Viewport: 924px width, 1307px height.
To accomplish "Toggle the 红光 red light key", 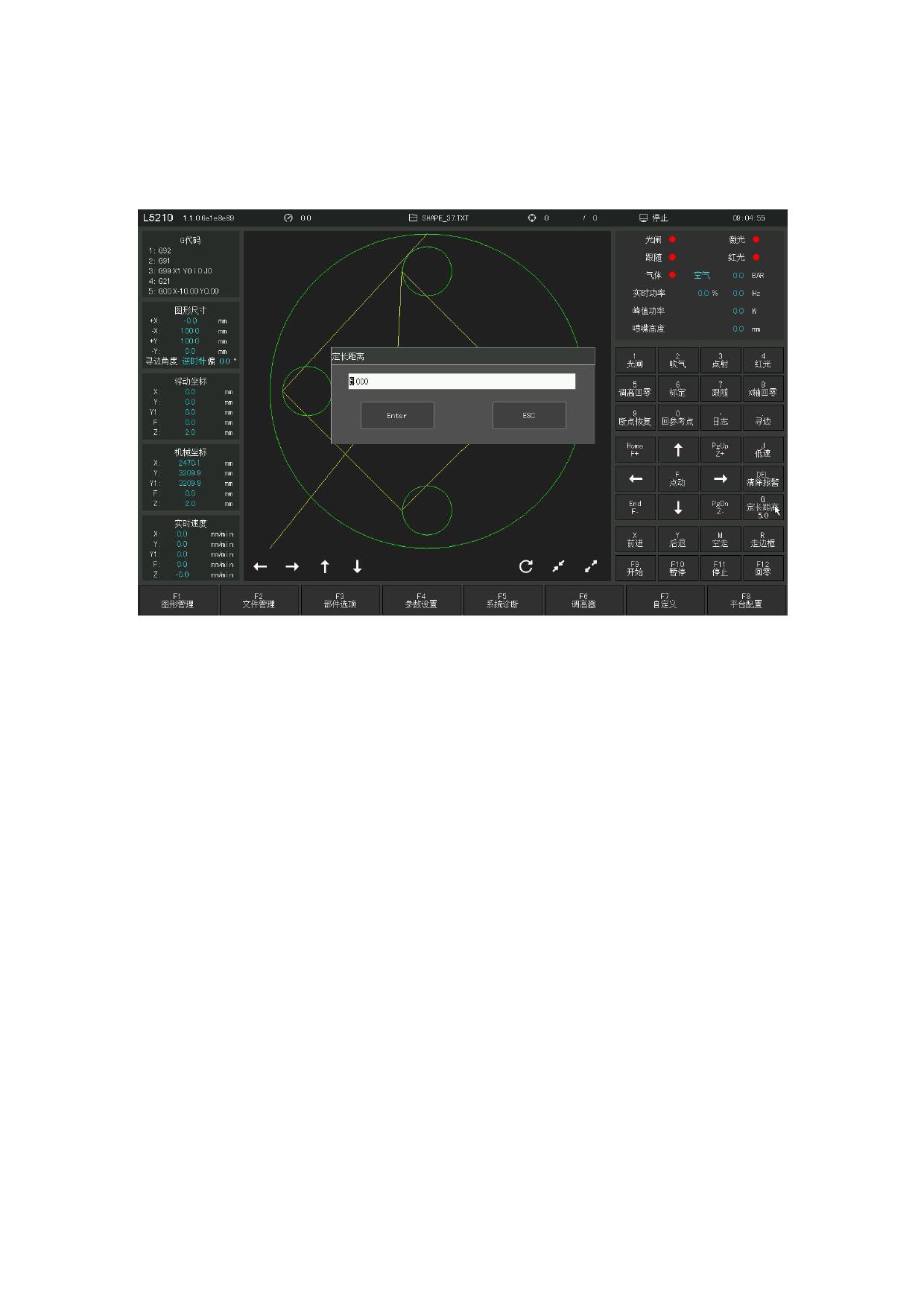I will coord(762,361).
